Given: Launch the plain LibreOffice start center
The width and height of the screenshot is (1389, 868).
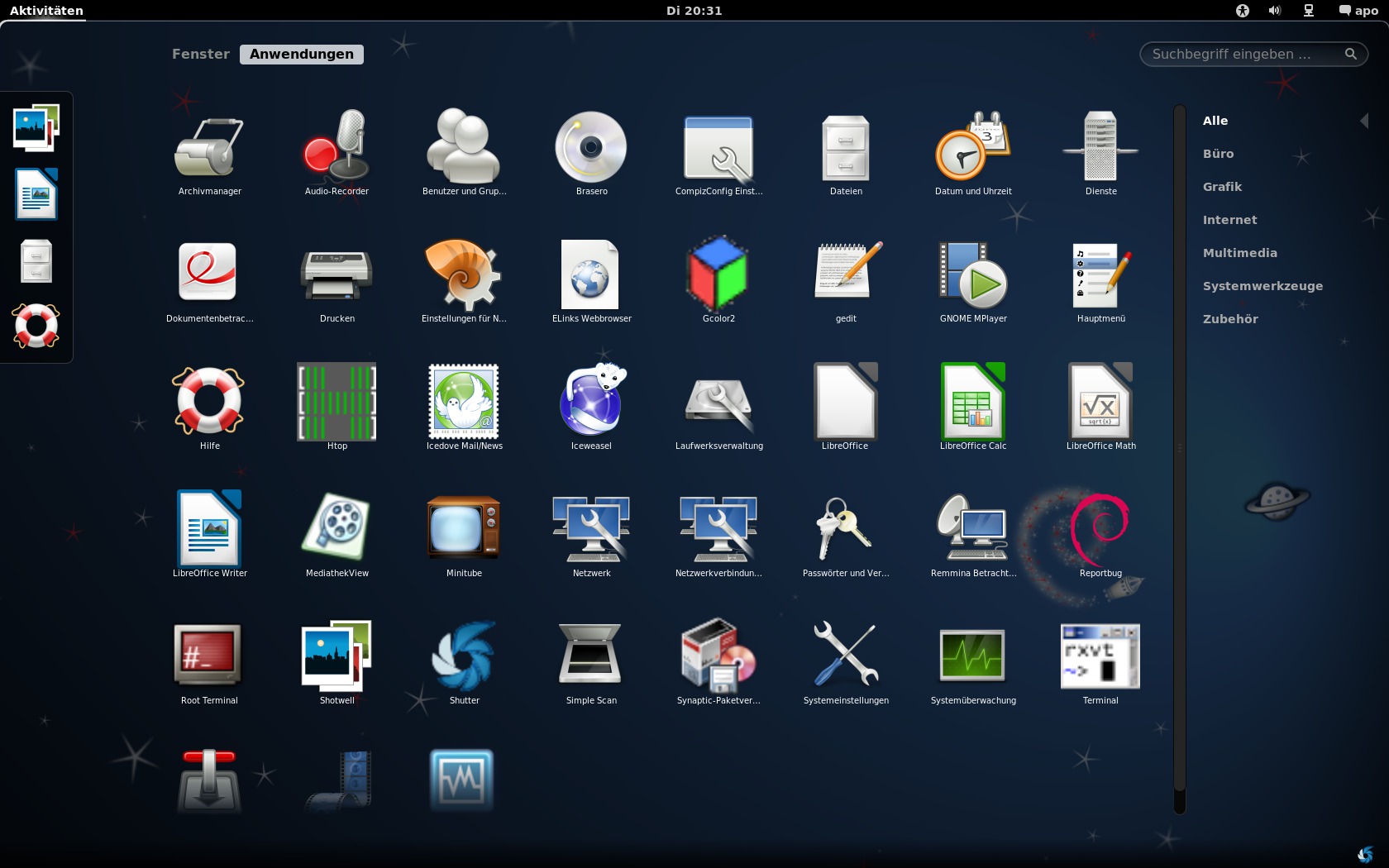Looking at the screenshot, I should tap(846, 408).
